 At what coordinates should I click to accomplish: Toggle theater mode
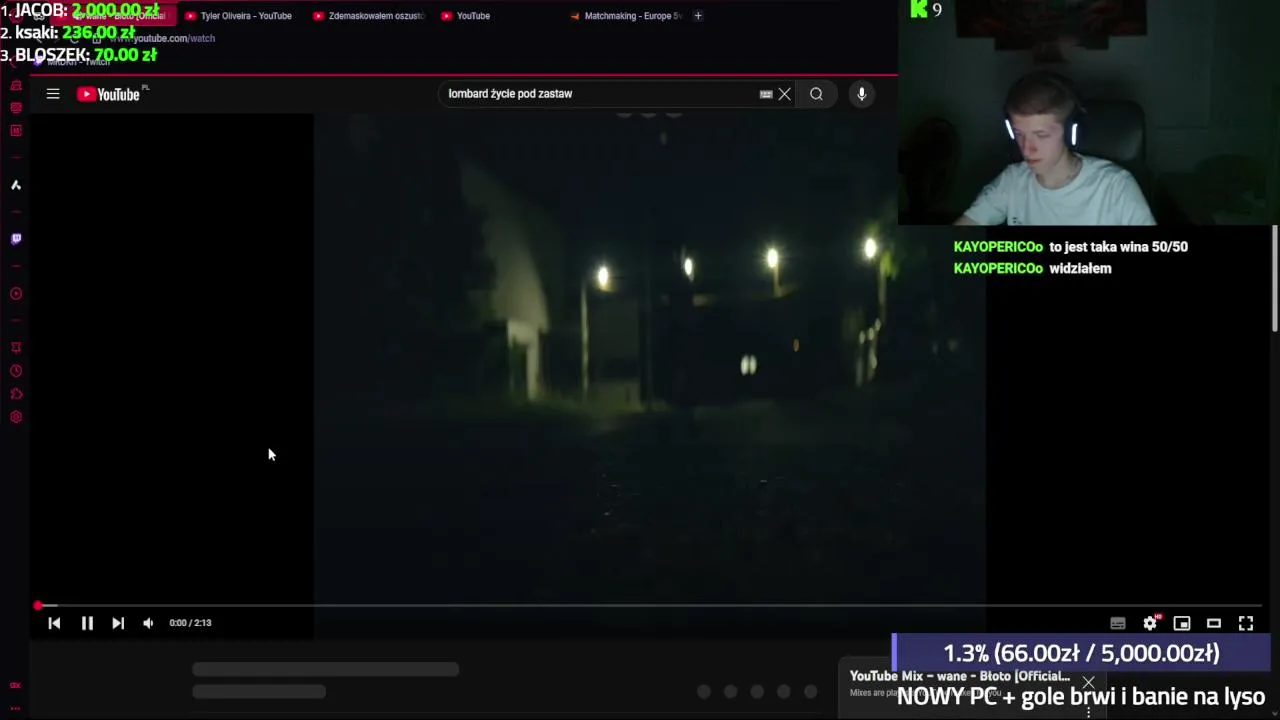pos(1214,623)
